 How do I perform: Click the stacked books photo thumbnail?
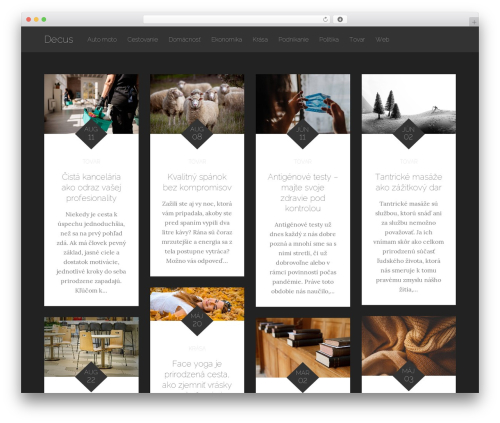[x=303, y=347]
